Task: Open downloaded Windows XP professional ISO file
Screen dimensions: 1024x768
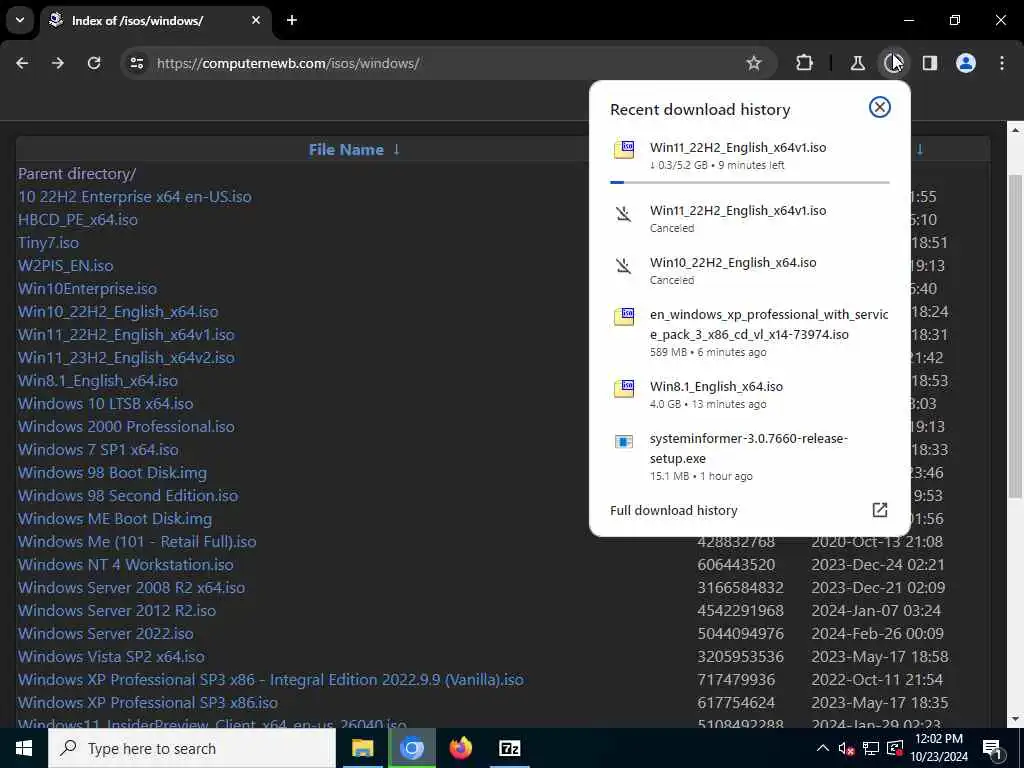Action: (750, 333)
